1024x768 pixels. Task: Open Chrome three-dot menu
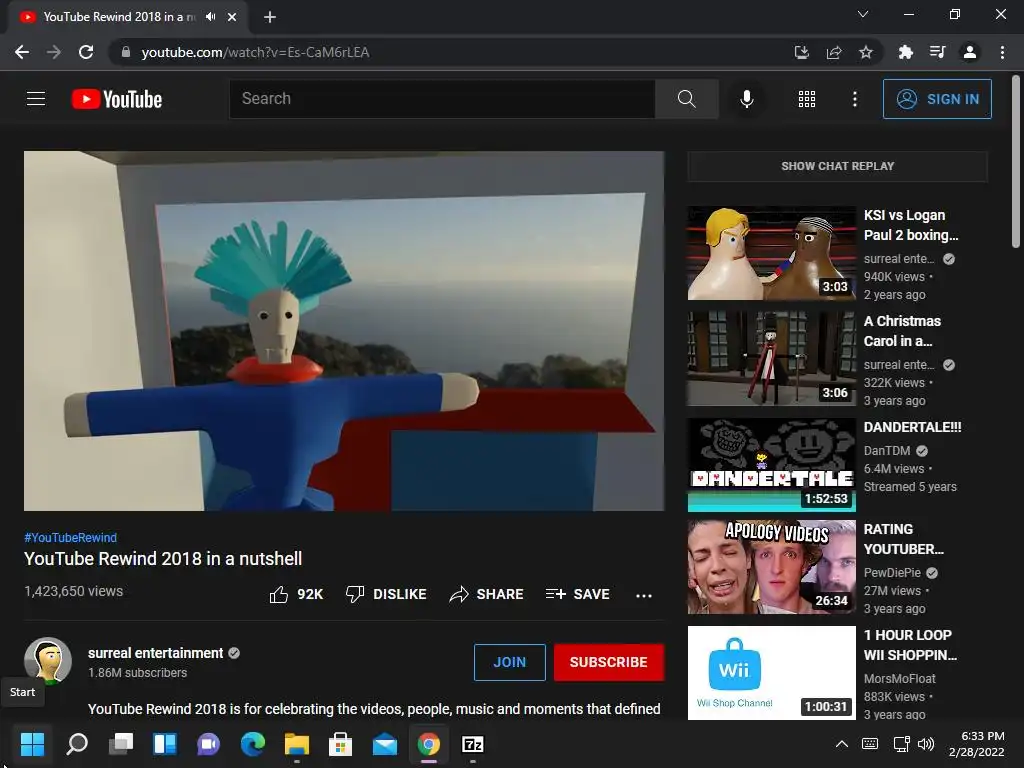[x=1002, y=52]
